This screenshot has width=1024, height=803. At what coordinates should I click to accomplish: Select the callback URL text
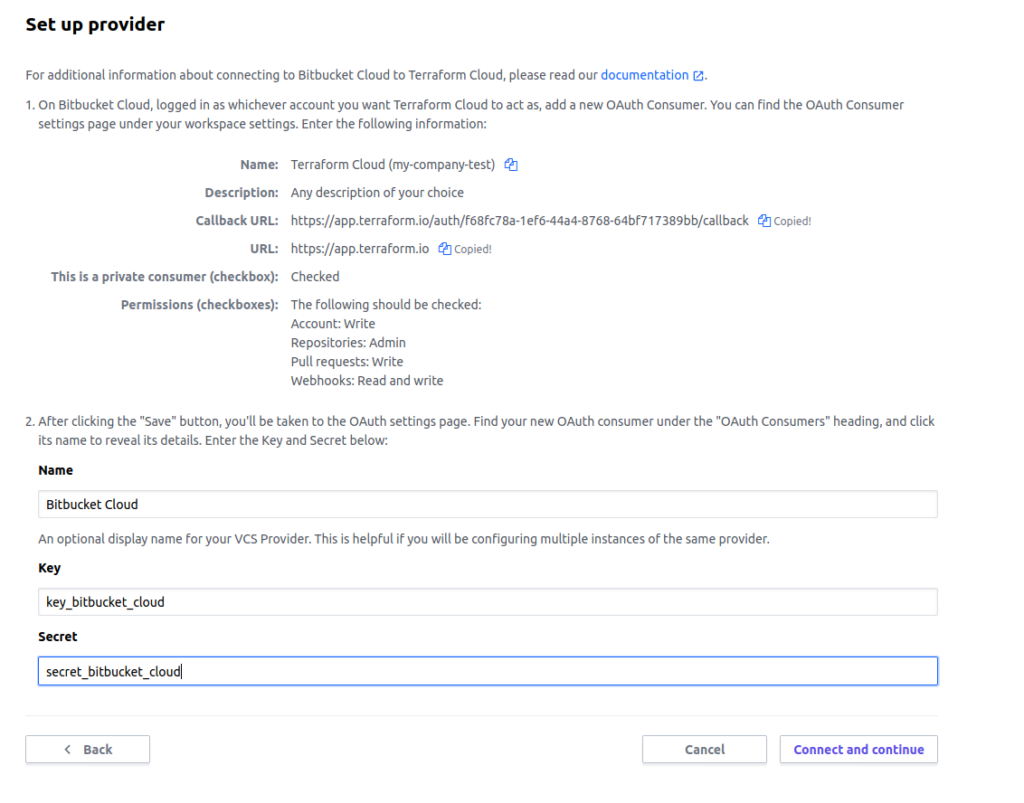click(519, 221)
